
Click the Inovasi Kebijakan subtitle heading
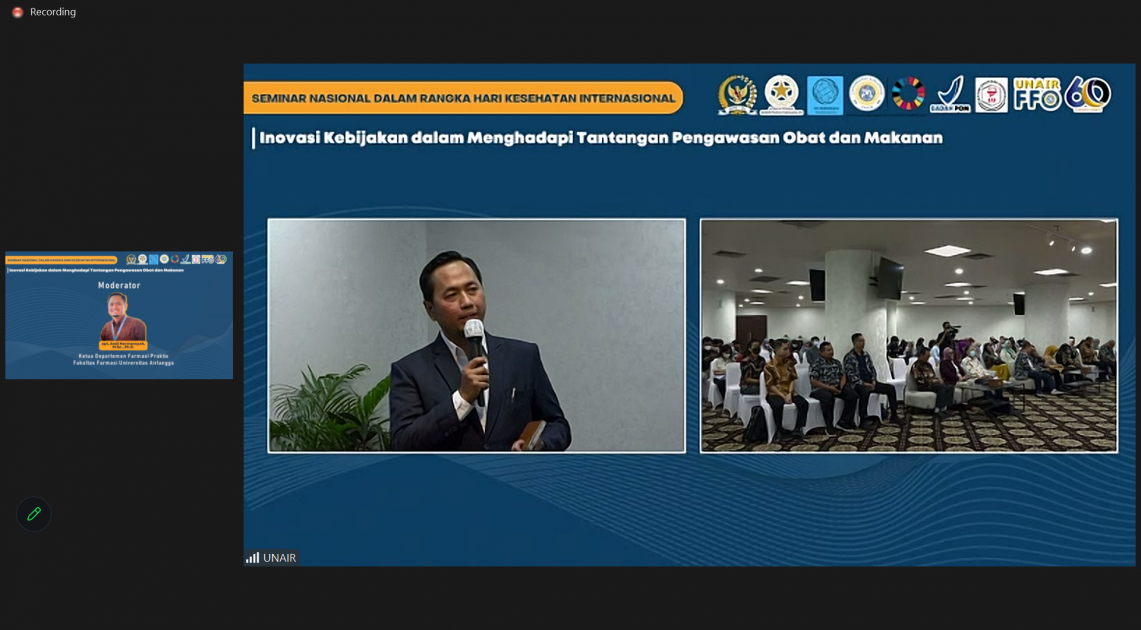600,138
